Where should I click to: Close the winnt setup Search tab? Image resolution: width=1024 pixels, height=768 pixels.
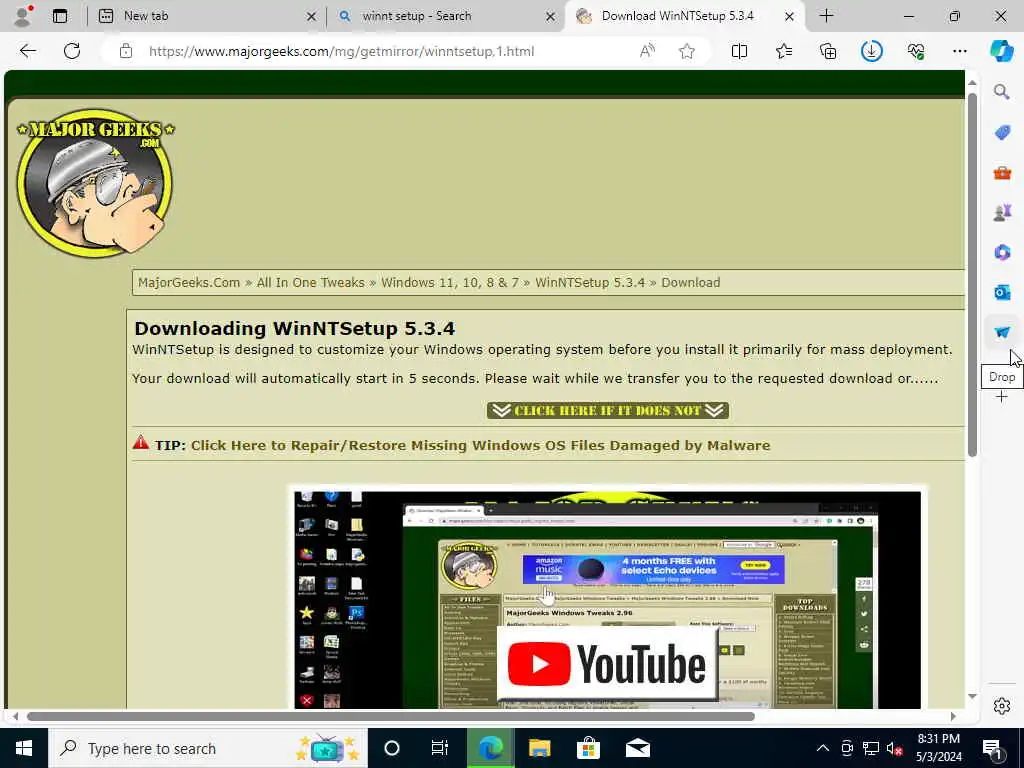click(x=551, y=16)
